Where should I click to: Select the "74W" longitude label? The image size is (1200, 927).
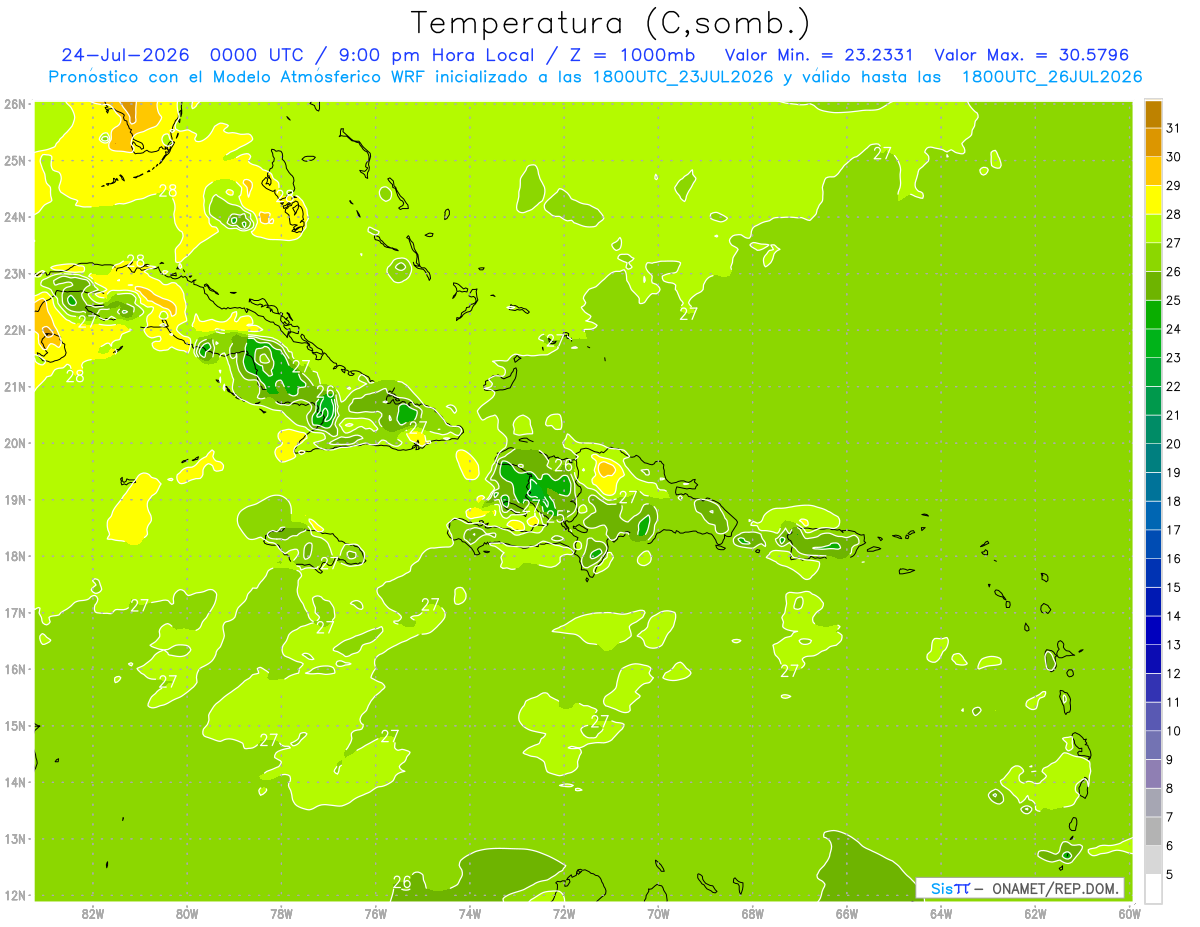pos(470,912)
